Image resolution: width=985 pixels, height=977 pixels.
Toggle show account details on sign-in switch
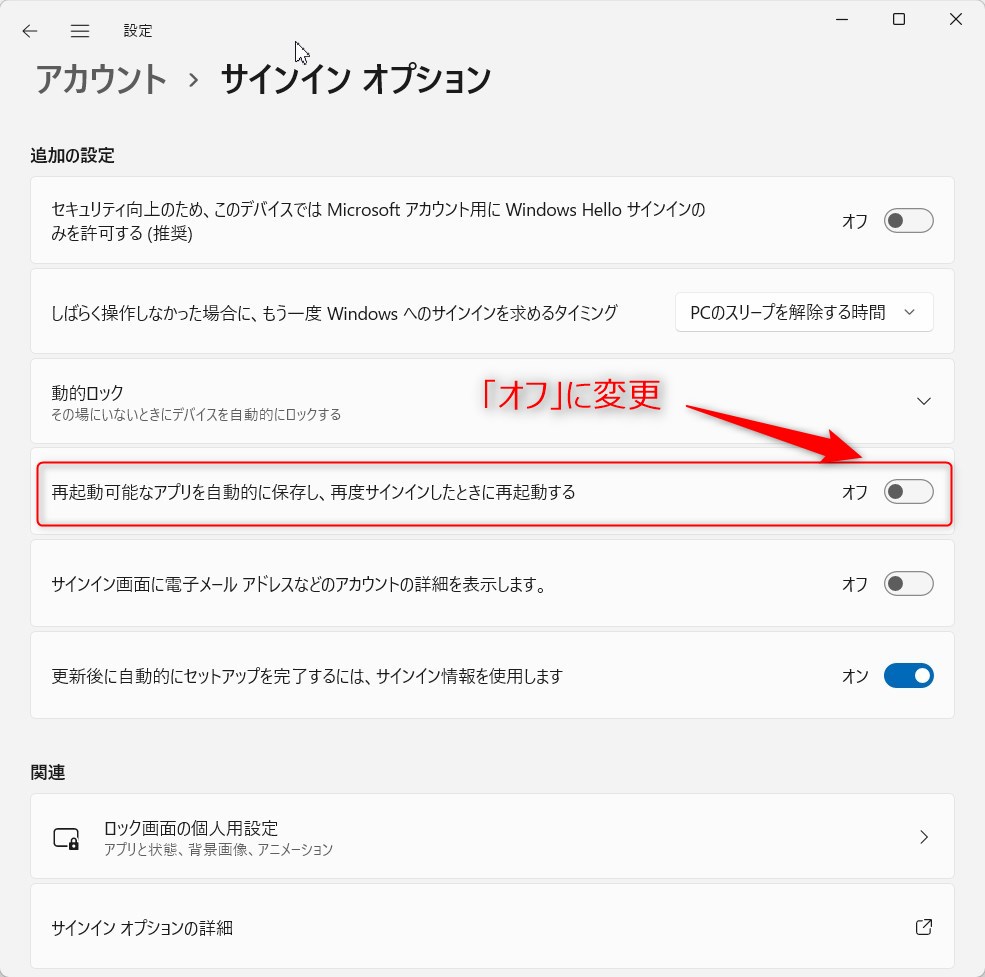[908, 584]
